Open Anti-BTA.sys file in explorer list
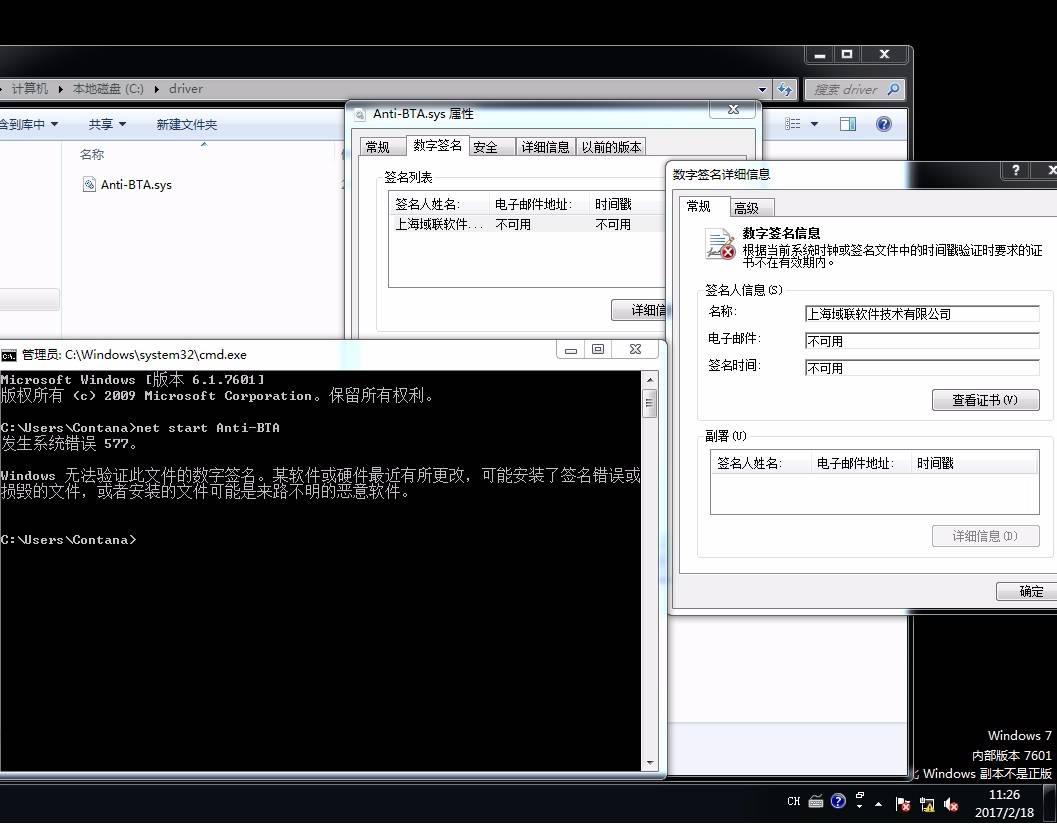Screen dimensions: 1057x824 tap(127, 184)
